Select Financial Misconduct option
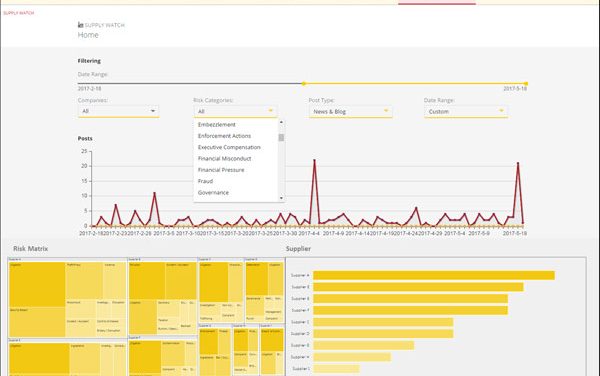The width and height of the screenshot is (600, 376). (x=224, y=158)
